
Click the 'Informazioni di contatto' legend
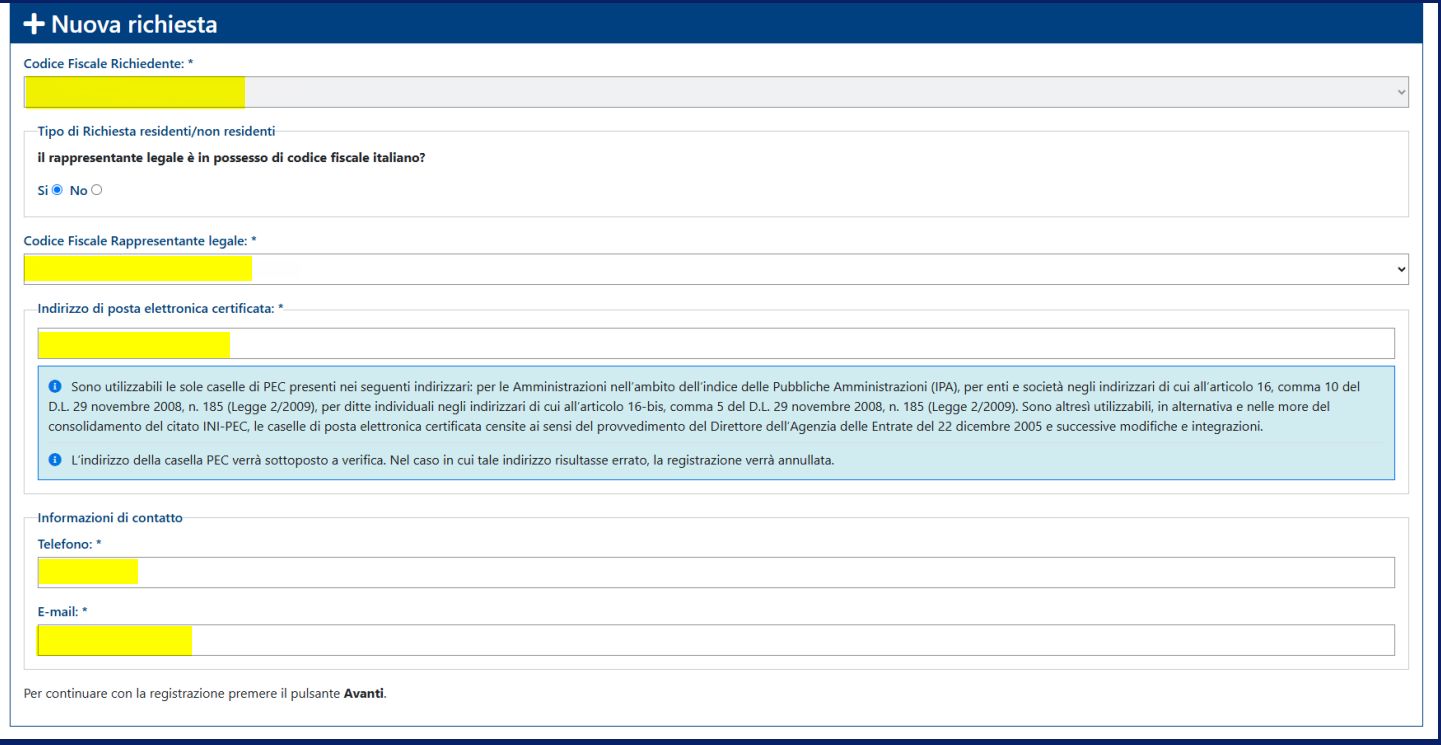click(110, 518)
